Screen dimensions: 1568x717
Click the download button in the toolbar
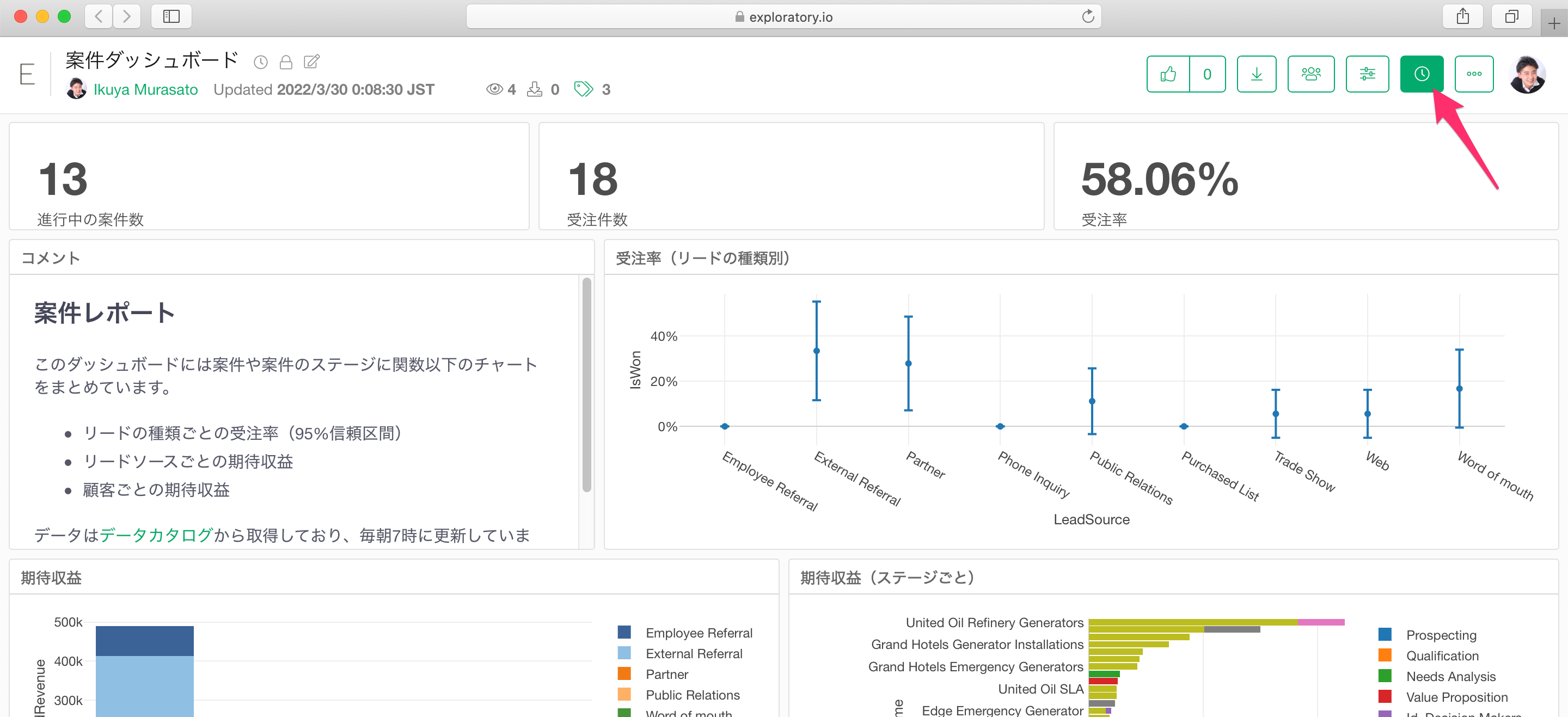click(1257, 74)
